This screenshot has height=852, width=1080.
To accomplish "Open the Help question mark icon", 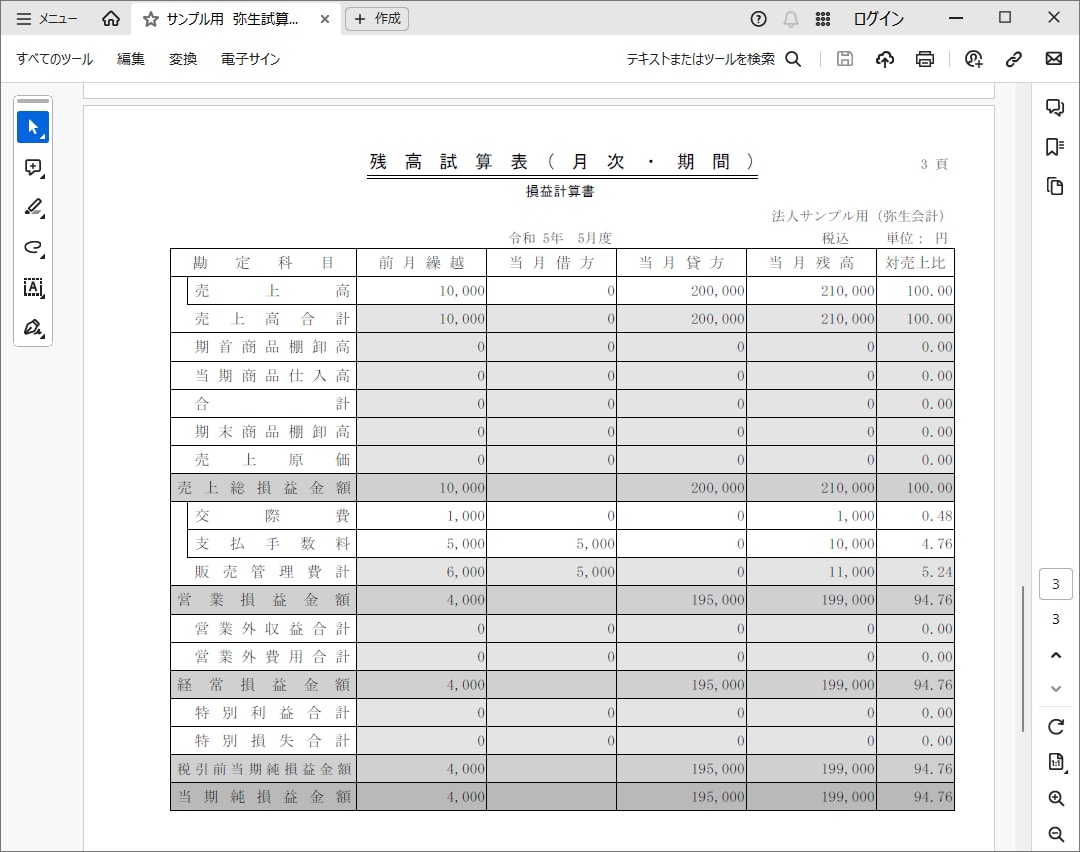I will pyautogui.click(x=758, y=19).
